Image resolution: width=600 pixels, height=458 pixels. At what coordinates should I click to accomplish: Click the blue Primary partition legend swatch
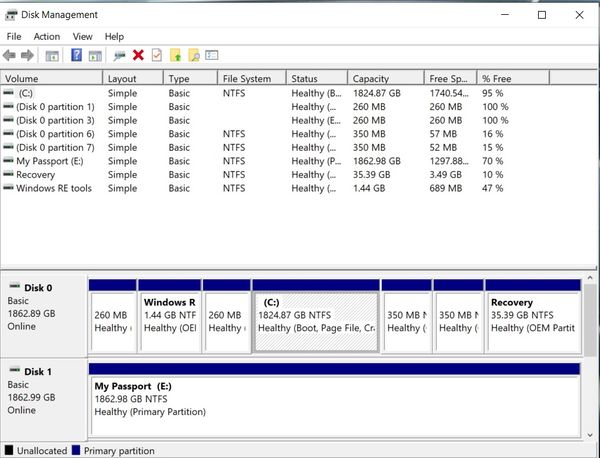pyautogui.click(x=75, y=451)
